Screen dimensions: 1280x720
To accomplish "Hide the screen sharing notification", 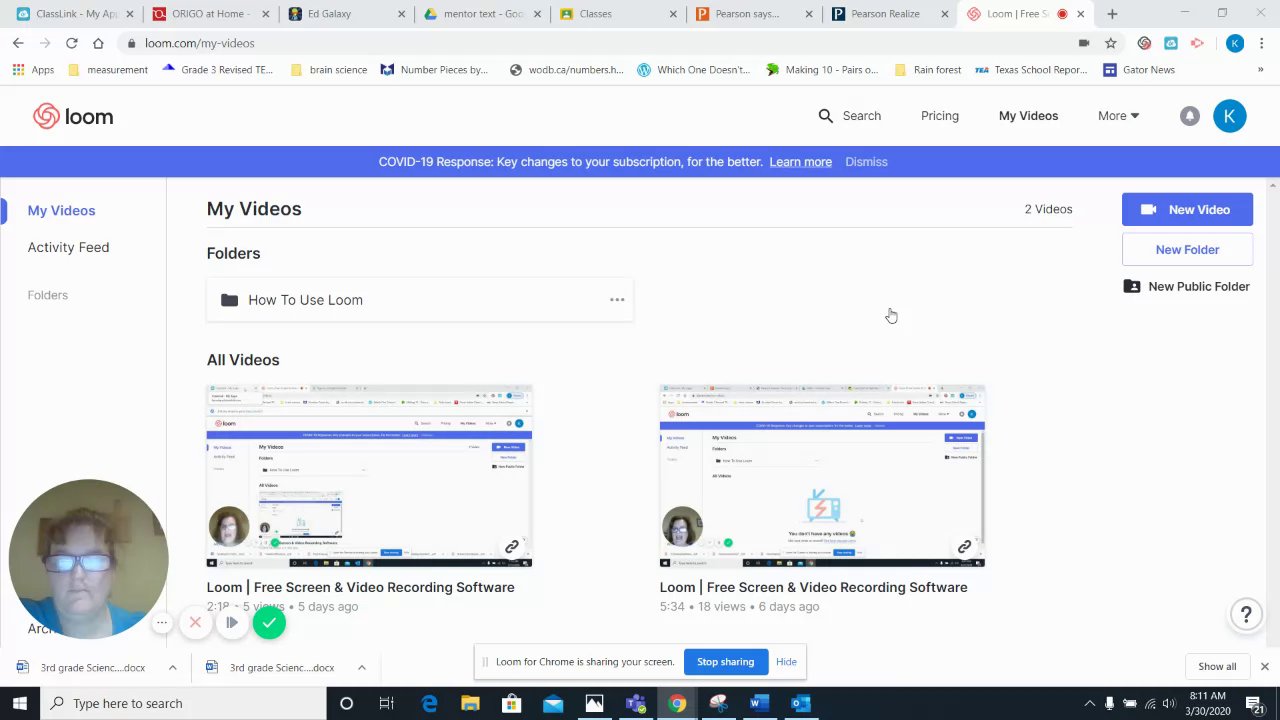I will click(786, 662).
